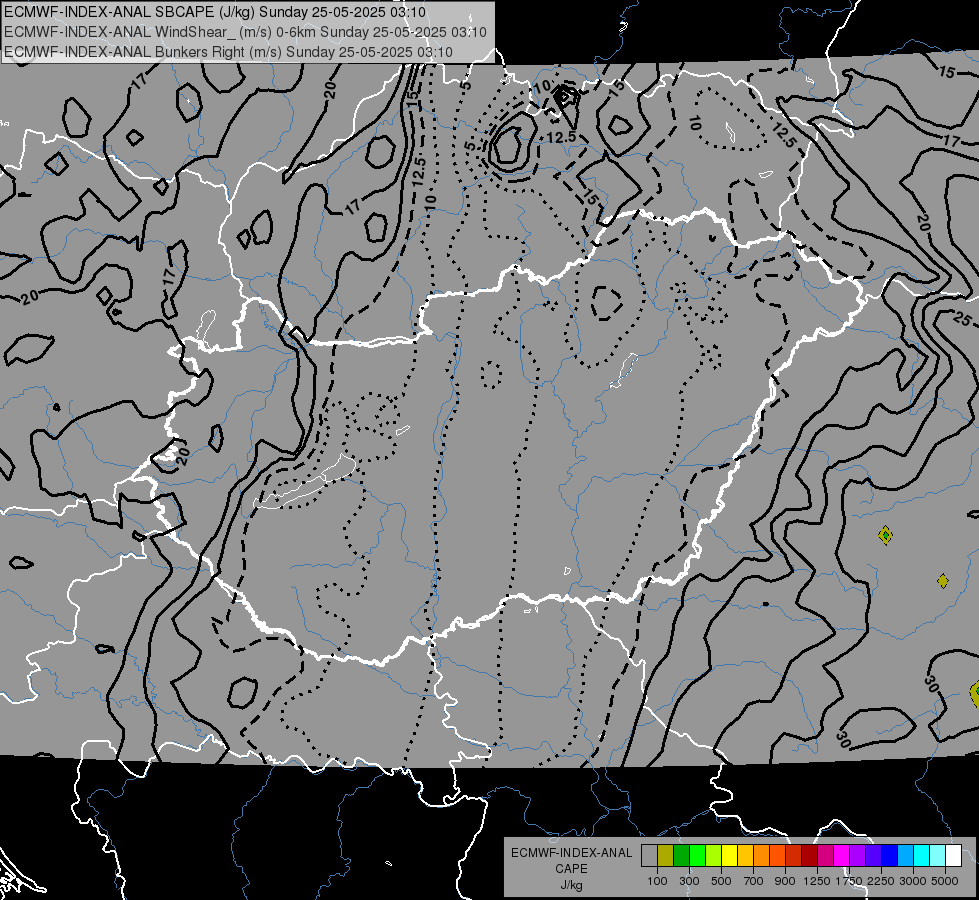Select the olive legend swatch after 100
Screen dimensions: 979x900
pyautogui.click(x=666, y=856)
